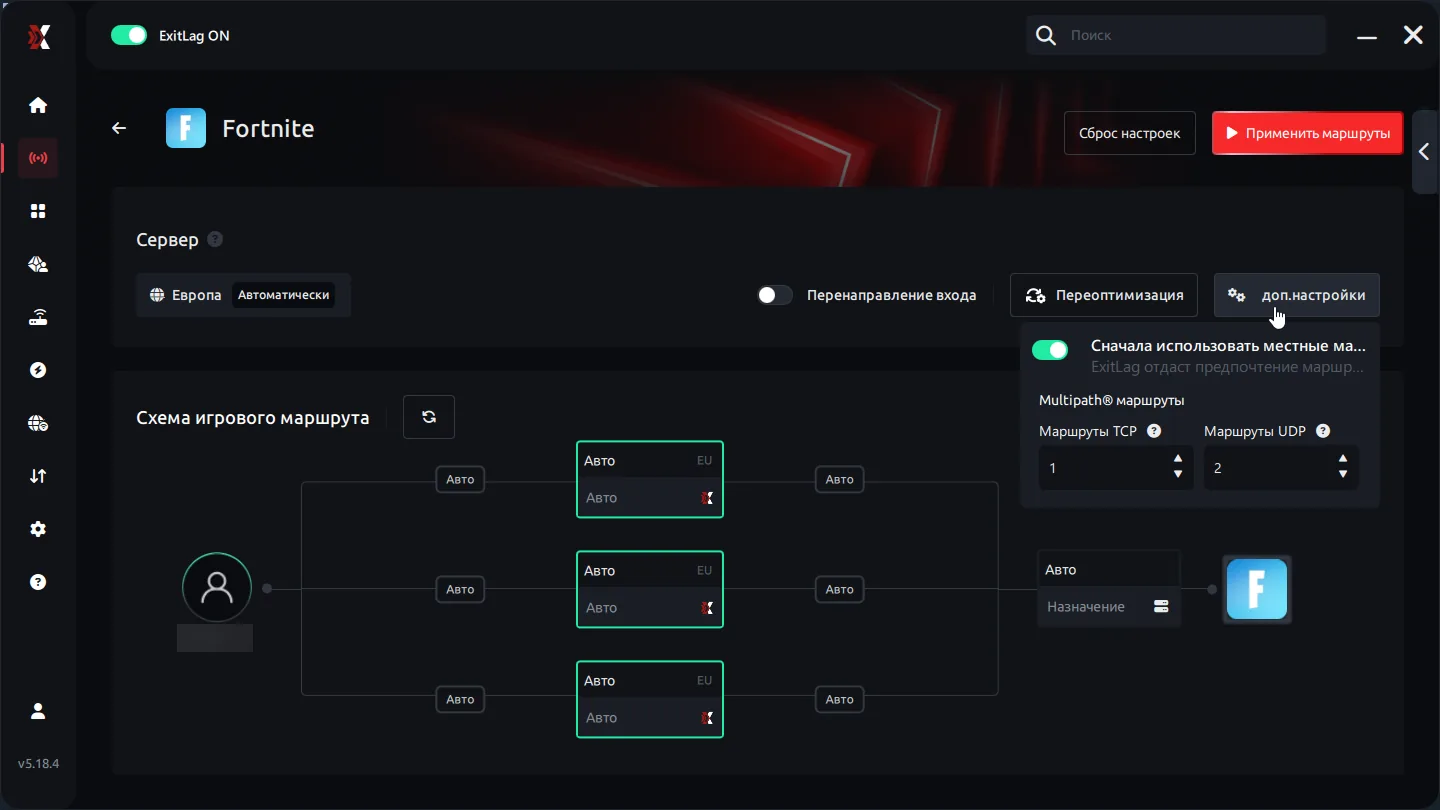Screen dimensions: 1440x810
Task: Click Сброс настроек button
Action: pos(1130,133)
